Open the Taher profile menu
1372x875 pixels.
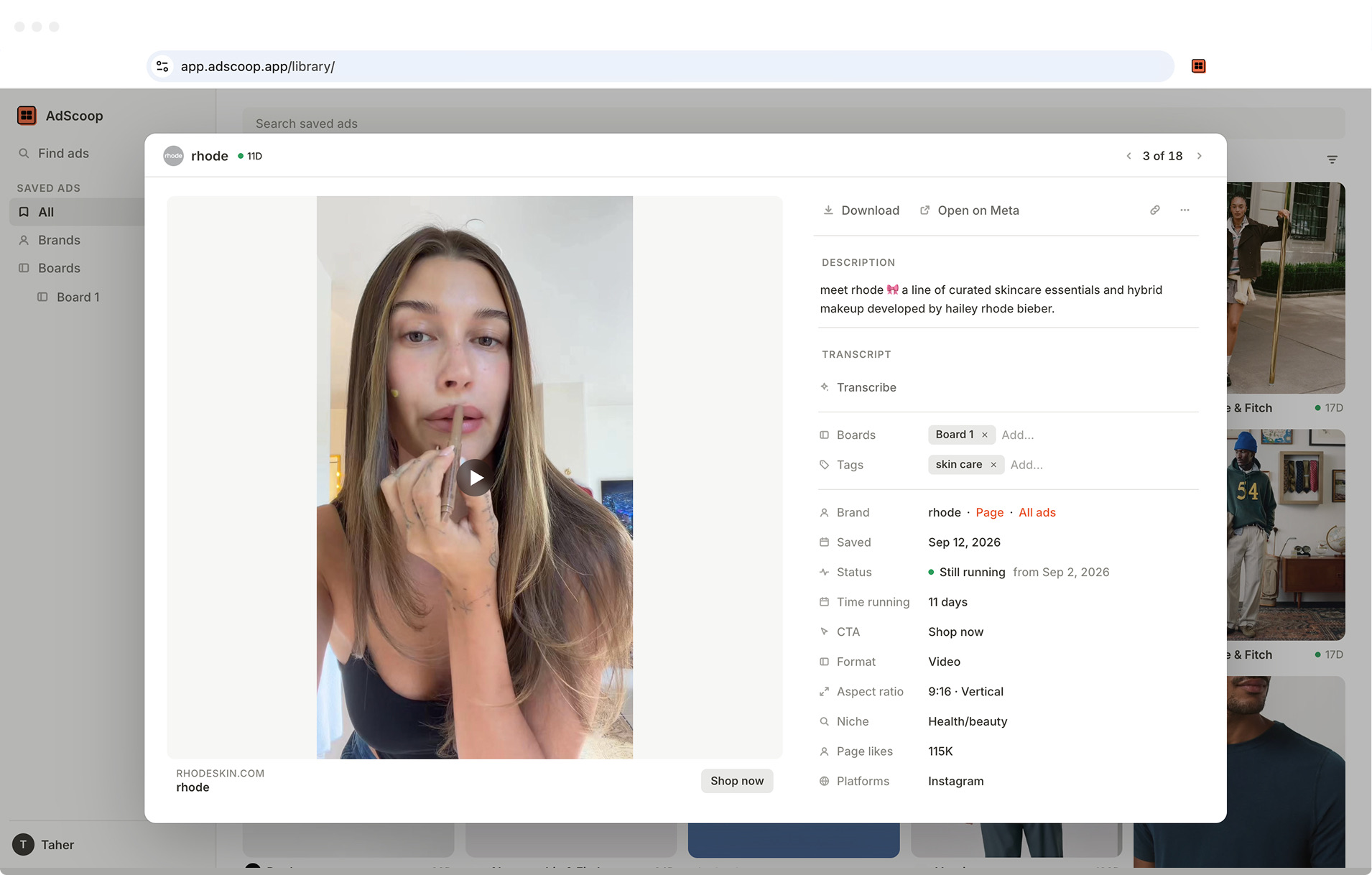click(43, 845)
